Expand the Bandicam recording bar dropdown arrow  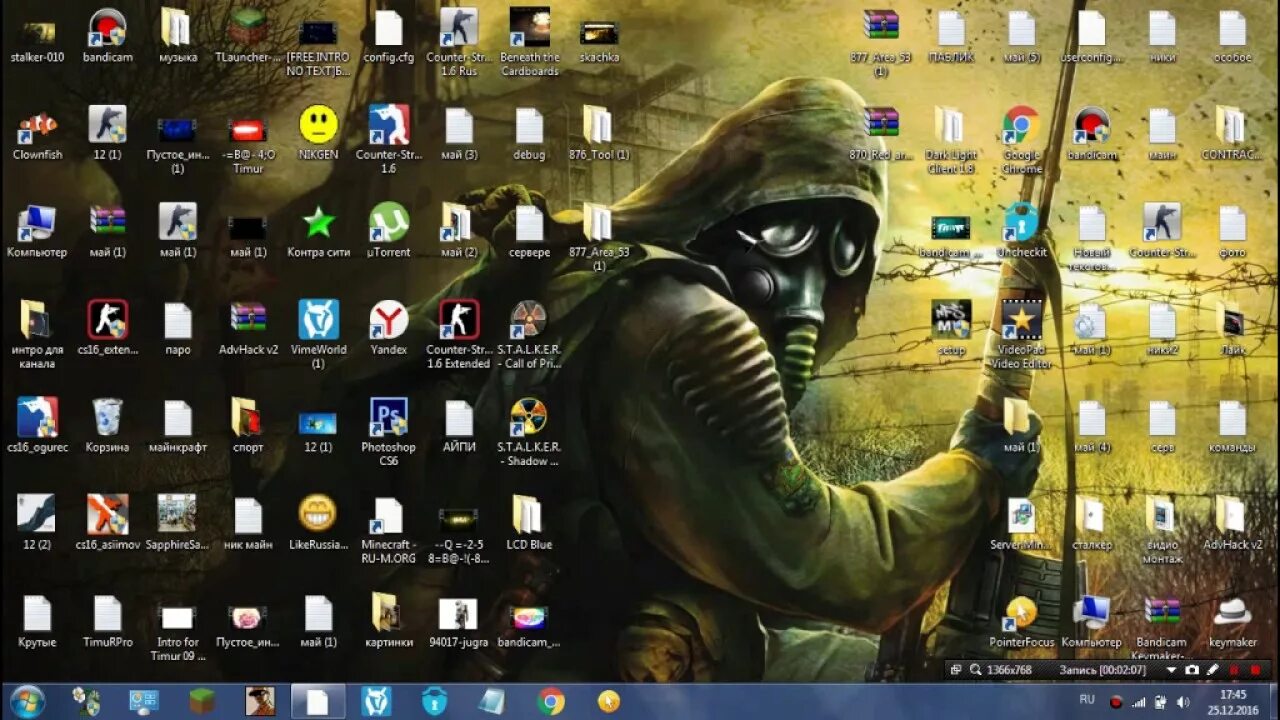pyautogui.click(x=1171, y=669)
